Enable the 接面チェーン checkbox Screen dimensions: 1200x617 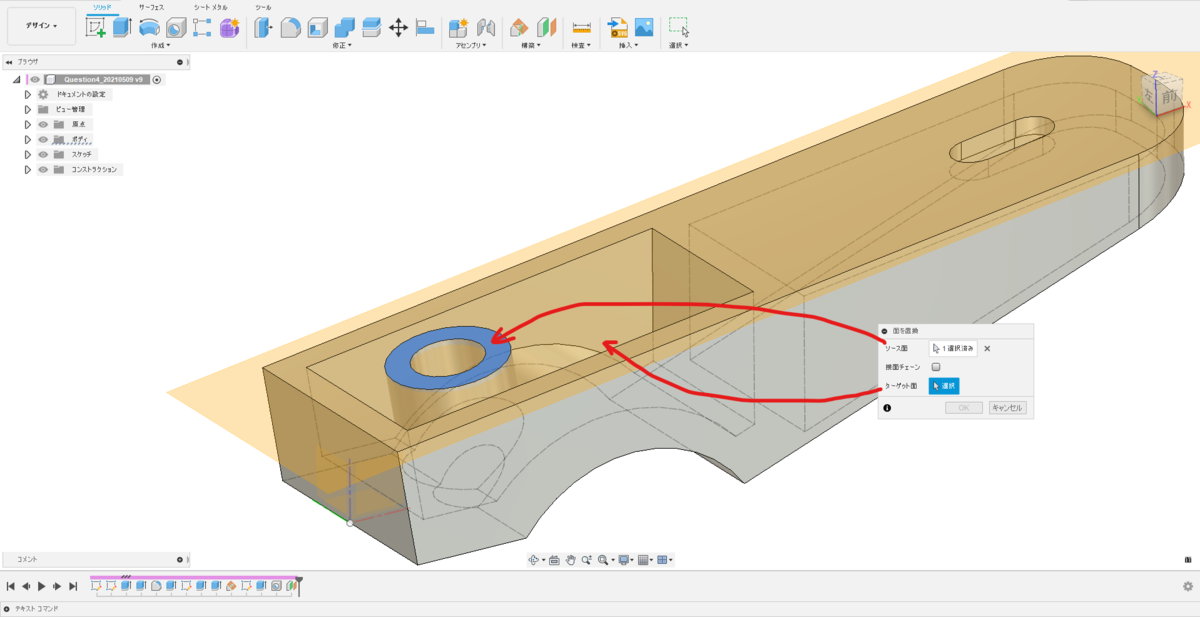point(936,367)
